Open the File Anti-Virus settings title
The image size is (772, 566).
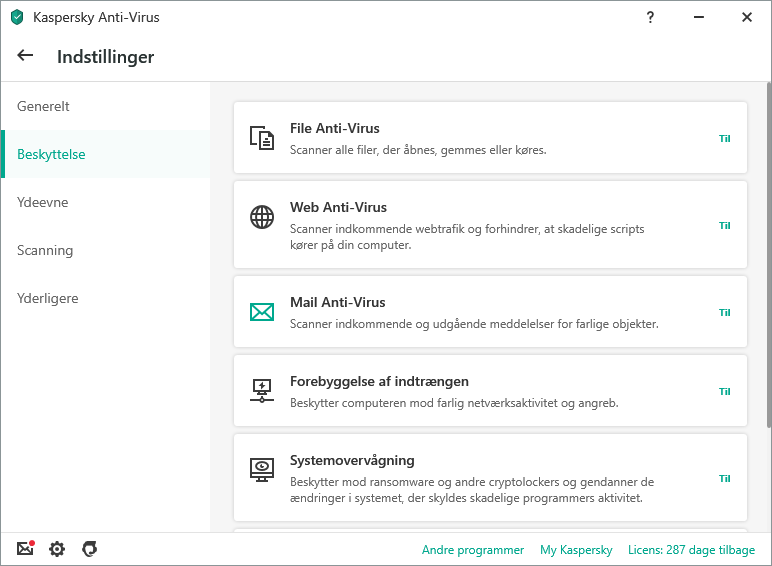[x=335, y=128]
